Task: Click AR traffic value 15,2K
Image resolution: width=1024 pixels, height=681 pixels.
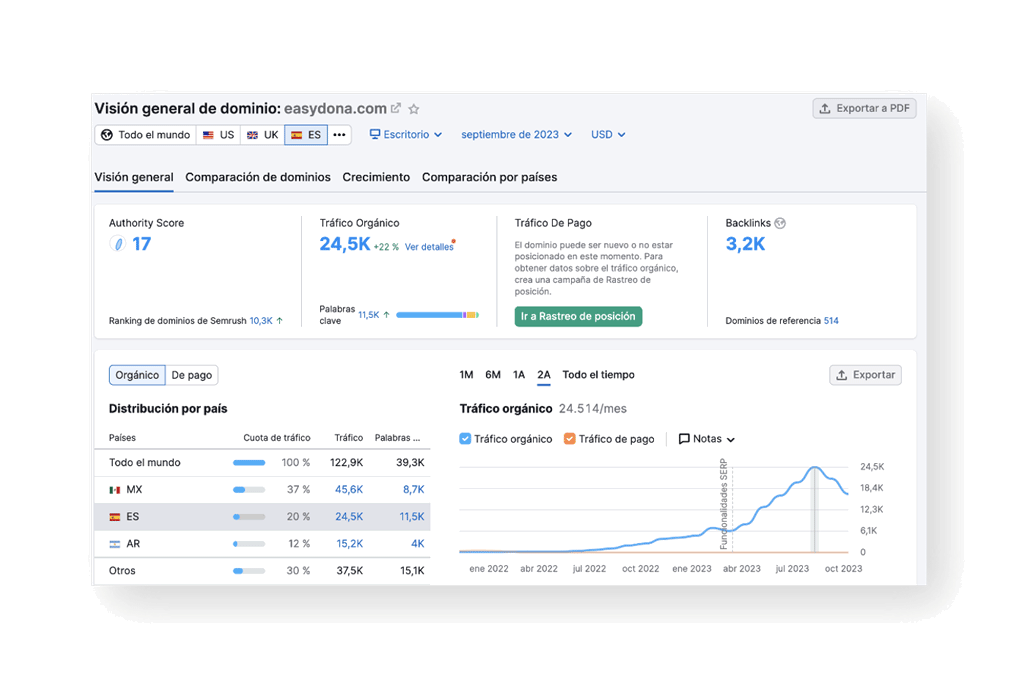Action: [349, 544]
